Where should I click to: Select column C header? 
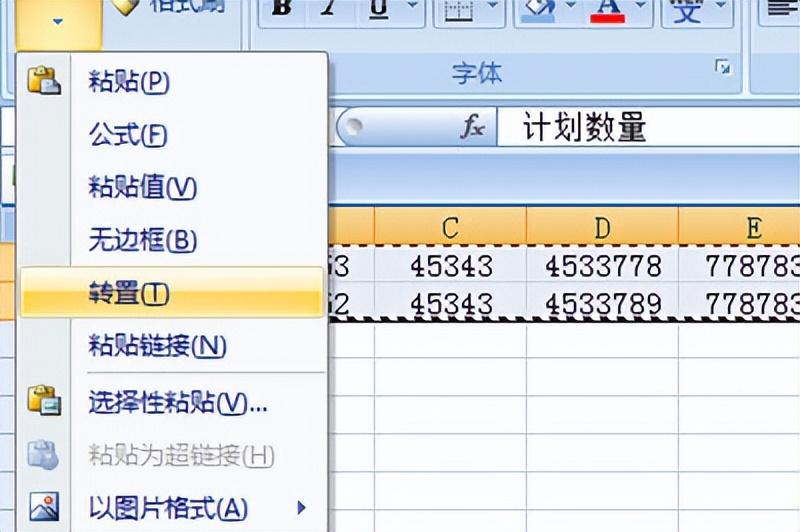click(x=450, y=225)
